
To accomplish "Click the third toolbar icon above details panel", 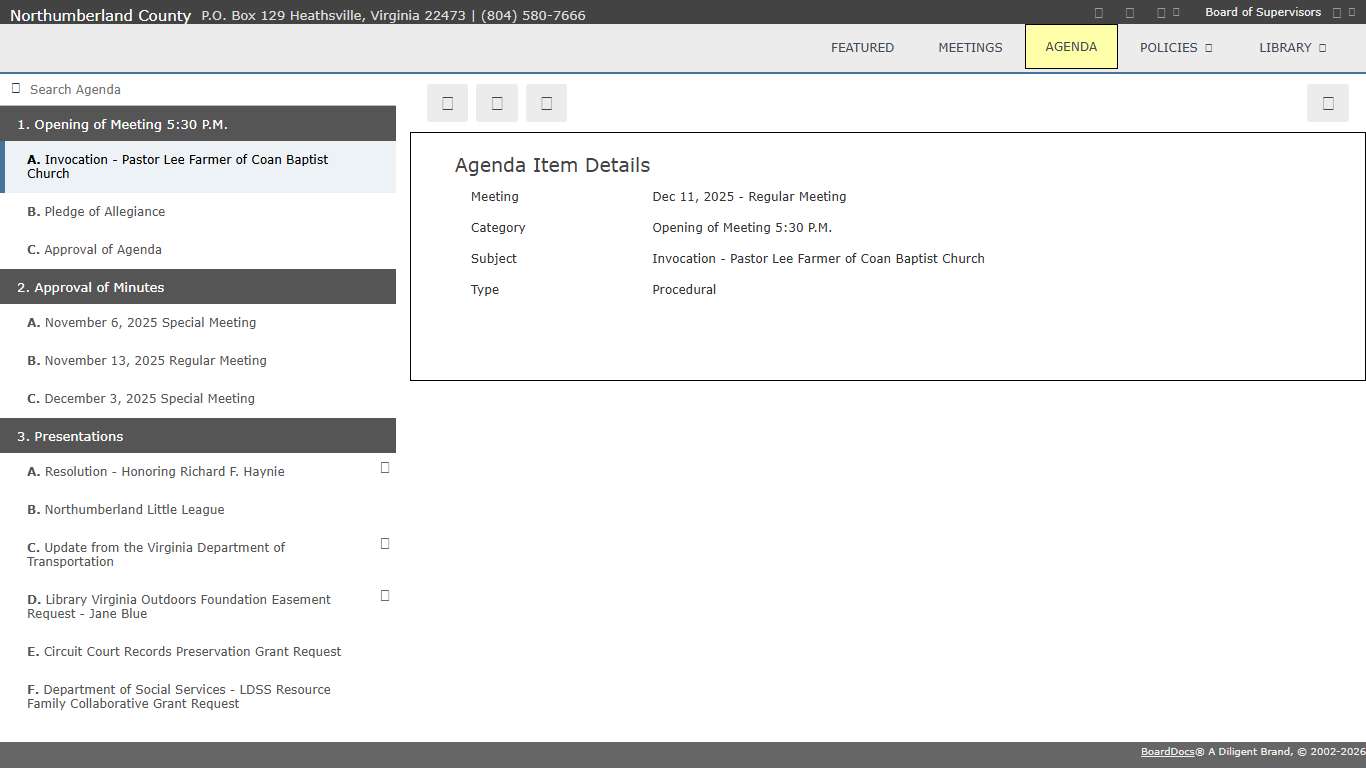I will (546, 103).
